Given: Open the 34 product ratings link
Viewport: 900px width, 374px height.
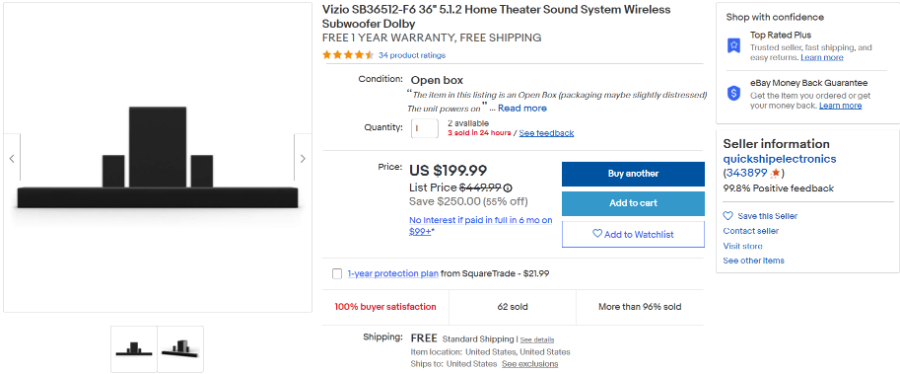Looking at the screenshot, I should tap(412, 55).
